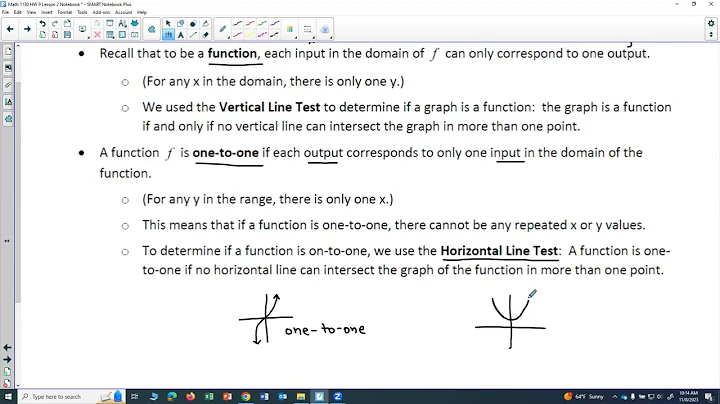Image resolution: width=720 pixels, height=404 pixels.
Task: Open Zoom from the taskbar
Action: (338, 397)
